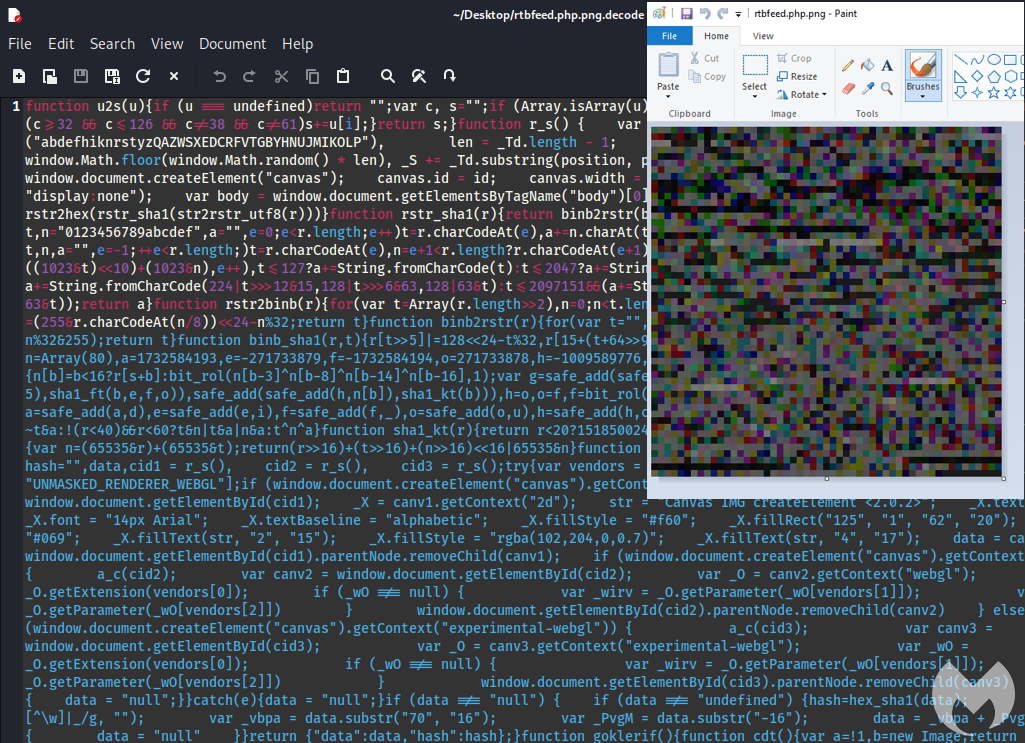The width and height of the screenshot is (1025, 743).
Task: Click the editor application icon above the File menu
Action: click(x=14, y=15)
